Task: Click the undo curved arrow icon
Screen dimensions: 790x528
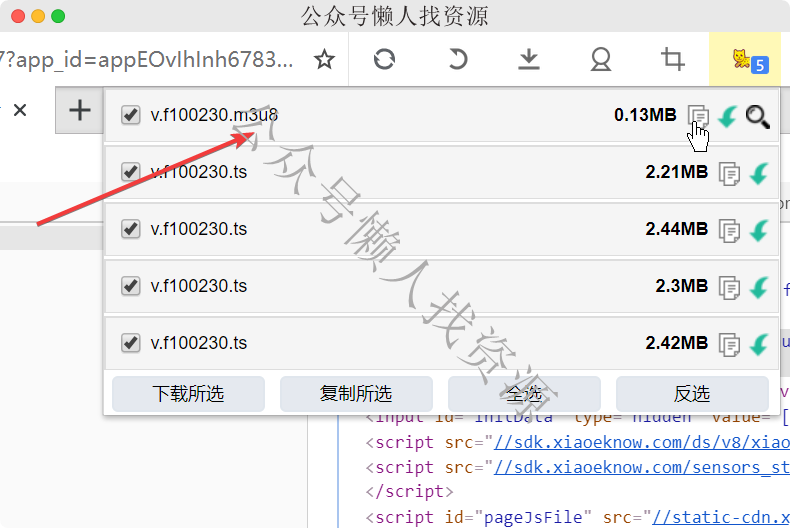Action: [x=457, y=59]
